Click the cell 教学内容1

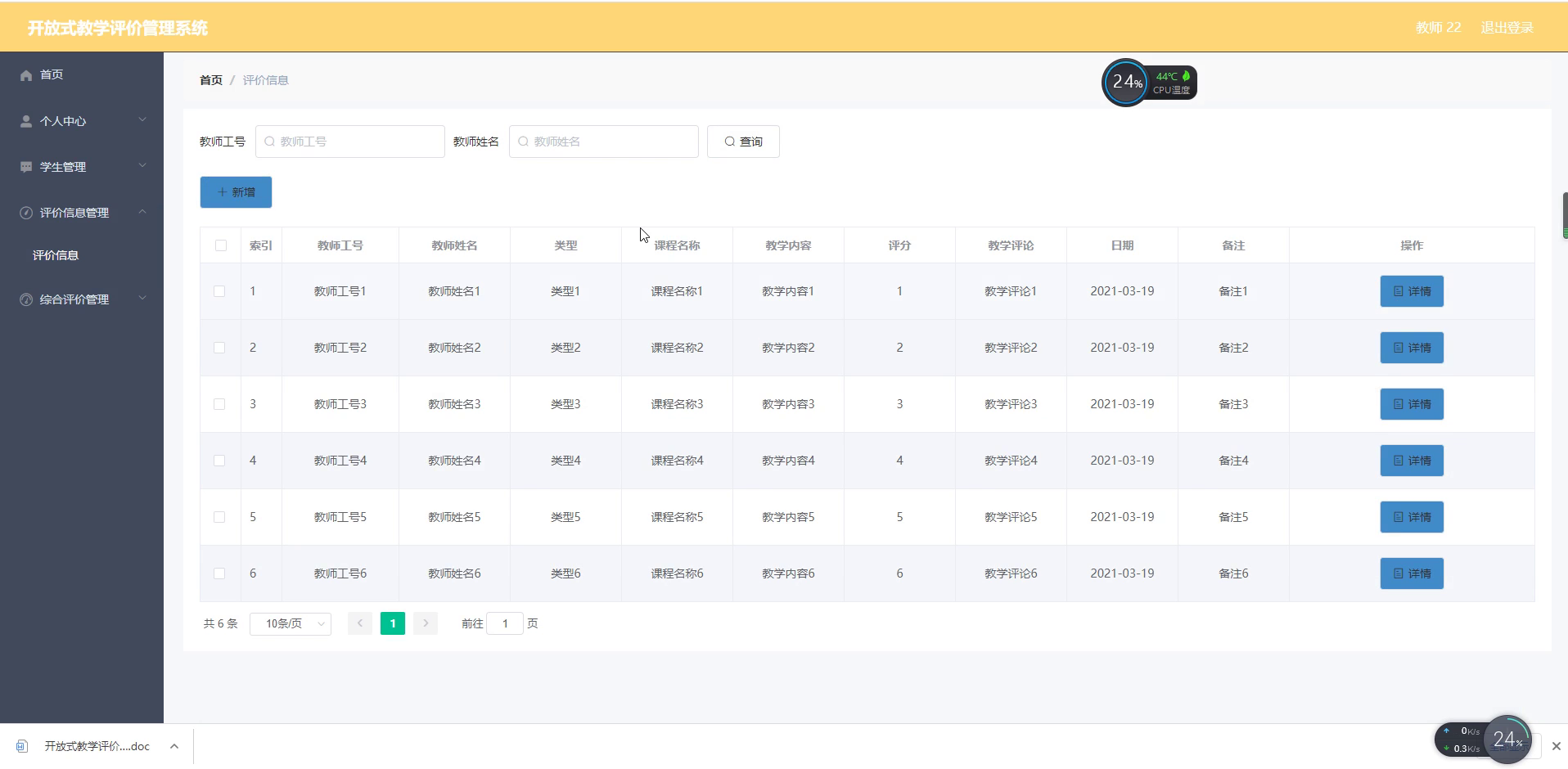pyautogui.click(x=788, y=291)
